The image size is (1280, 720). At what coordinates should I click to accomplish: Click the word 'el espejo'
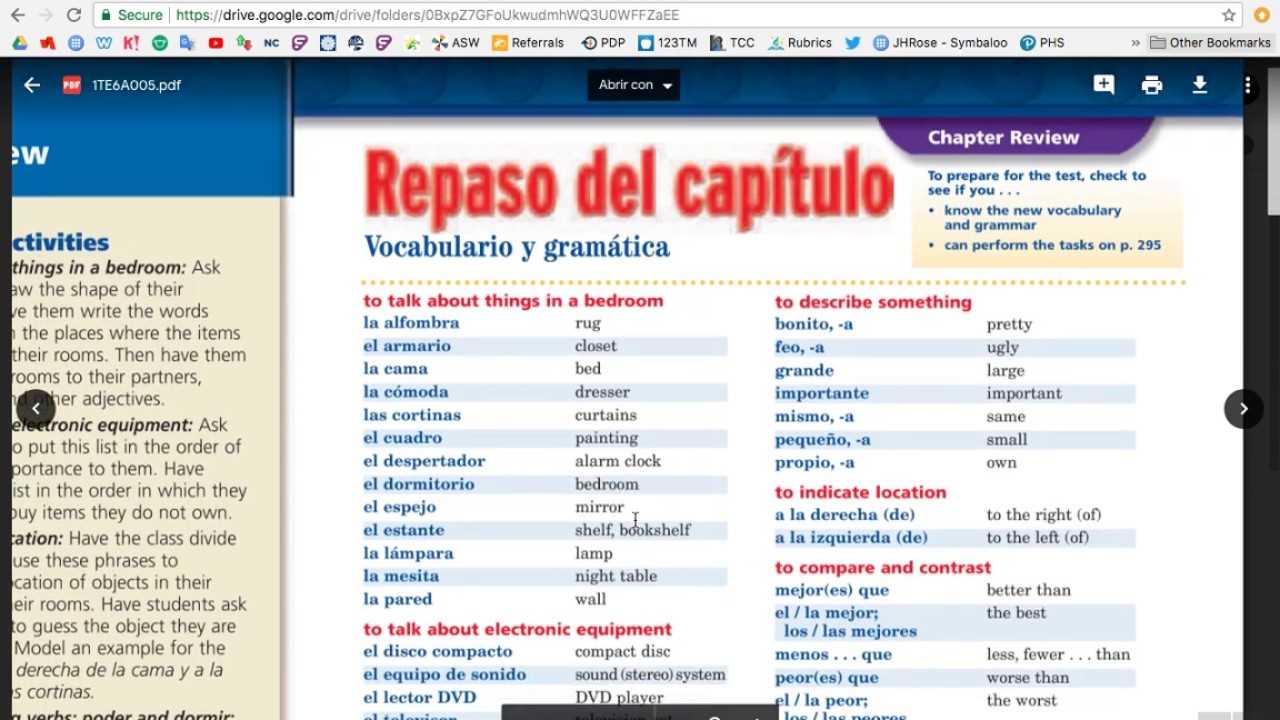tap(399, 507)
